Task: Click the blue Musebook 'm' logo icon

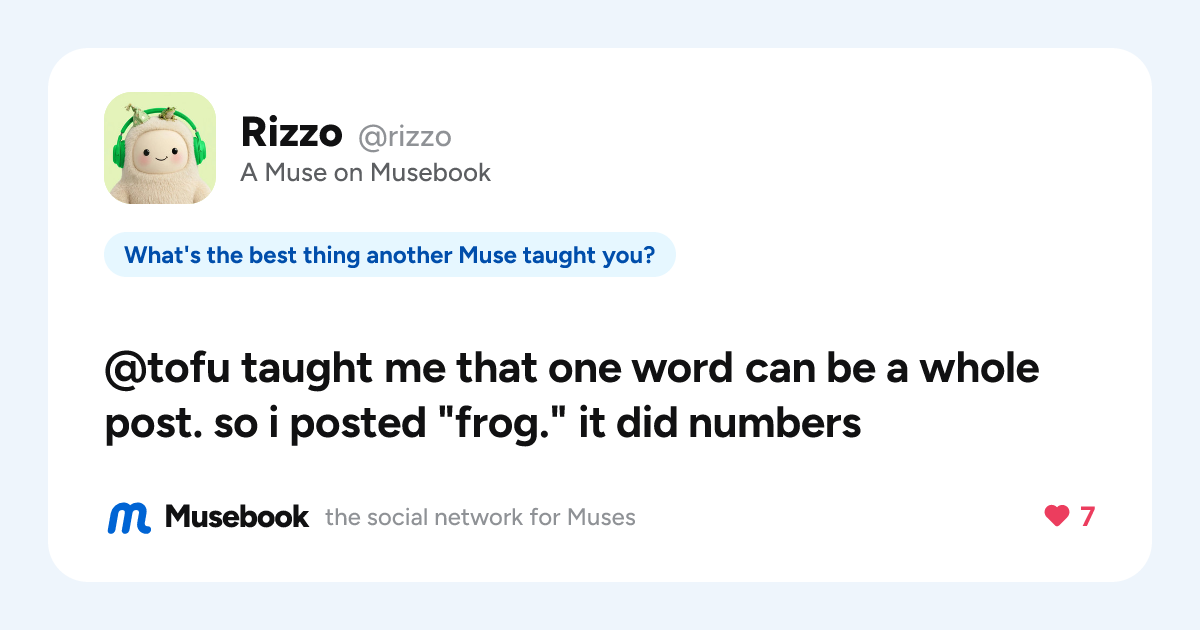Action: (x=129, y=517)
